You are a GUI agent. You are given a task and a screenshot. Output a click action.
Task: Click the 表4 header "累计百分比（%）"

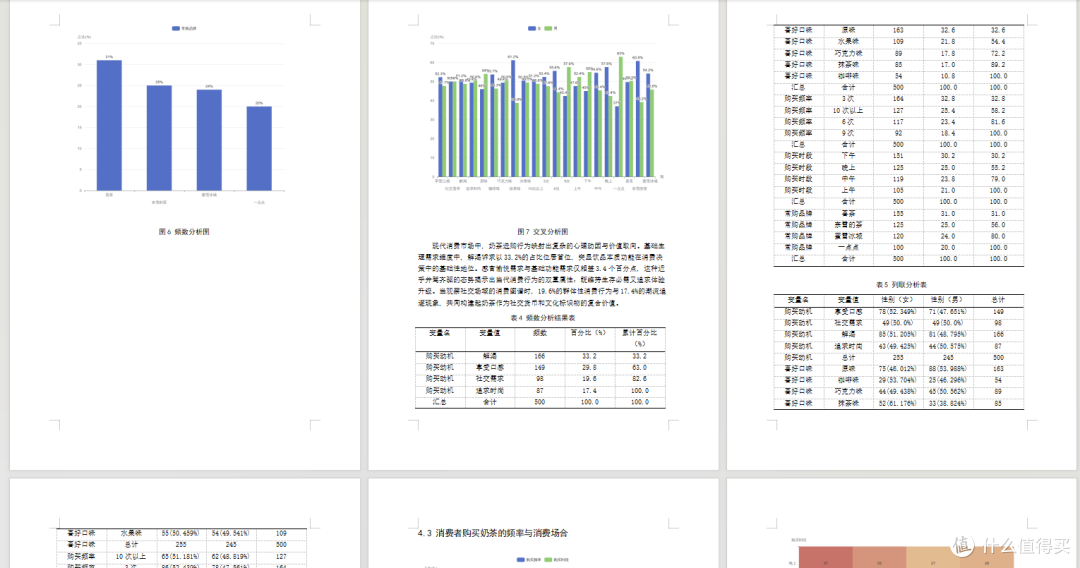640,337
